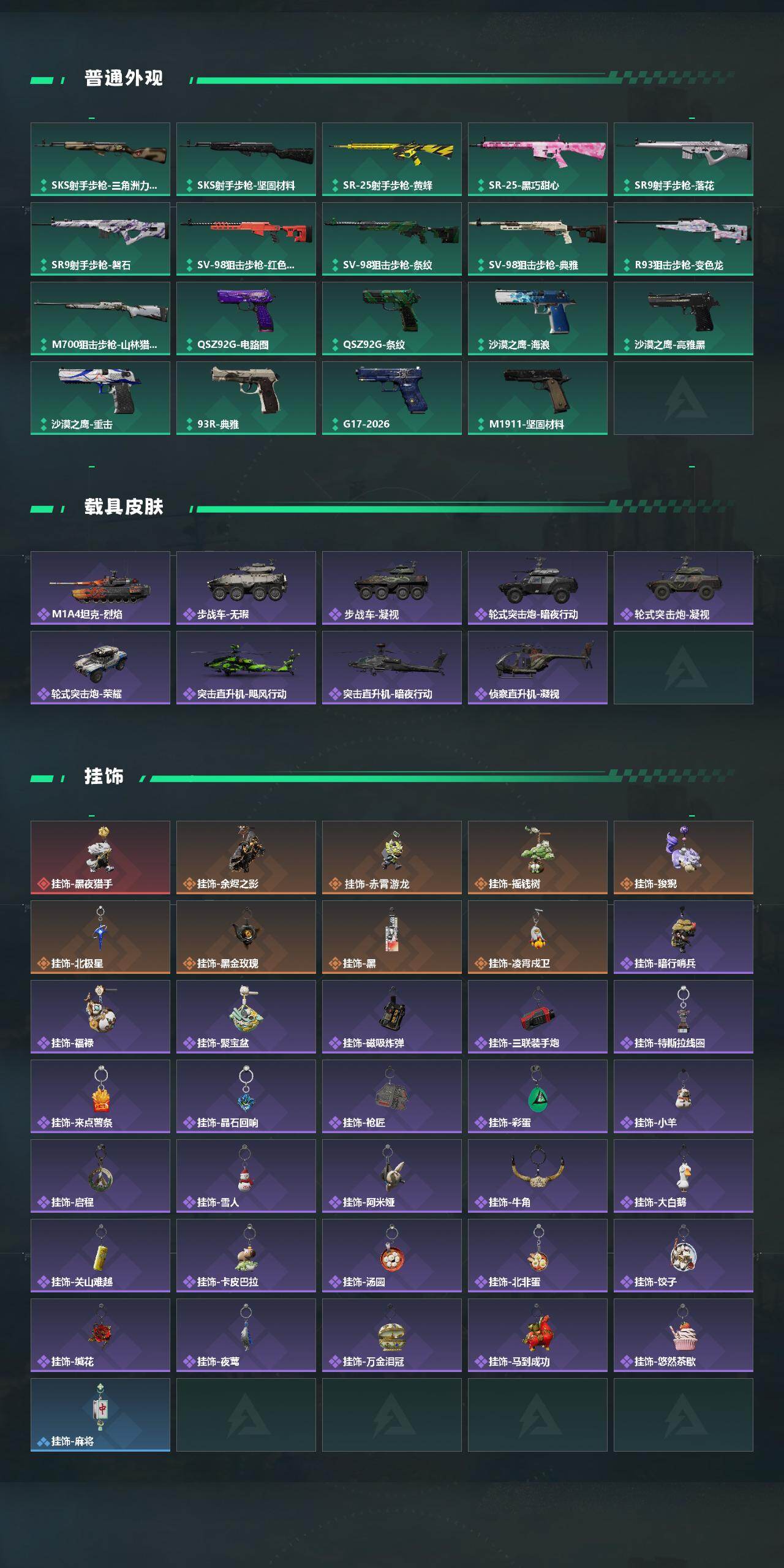Screen dimensions: 784x1568
Task: Select 突击直升机-飓风行动 green helicopter skin
Action: 246,668
